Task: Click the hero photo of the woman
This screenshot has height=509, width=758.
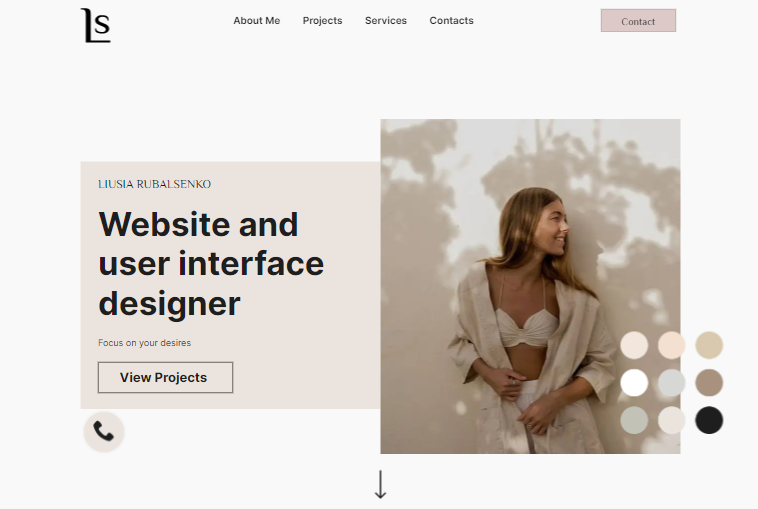Action: 530,287
